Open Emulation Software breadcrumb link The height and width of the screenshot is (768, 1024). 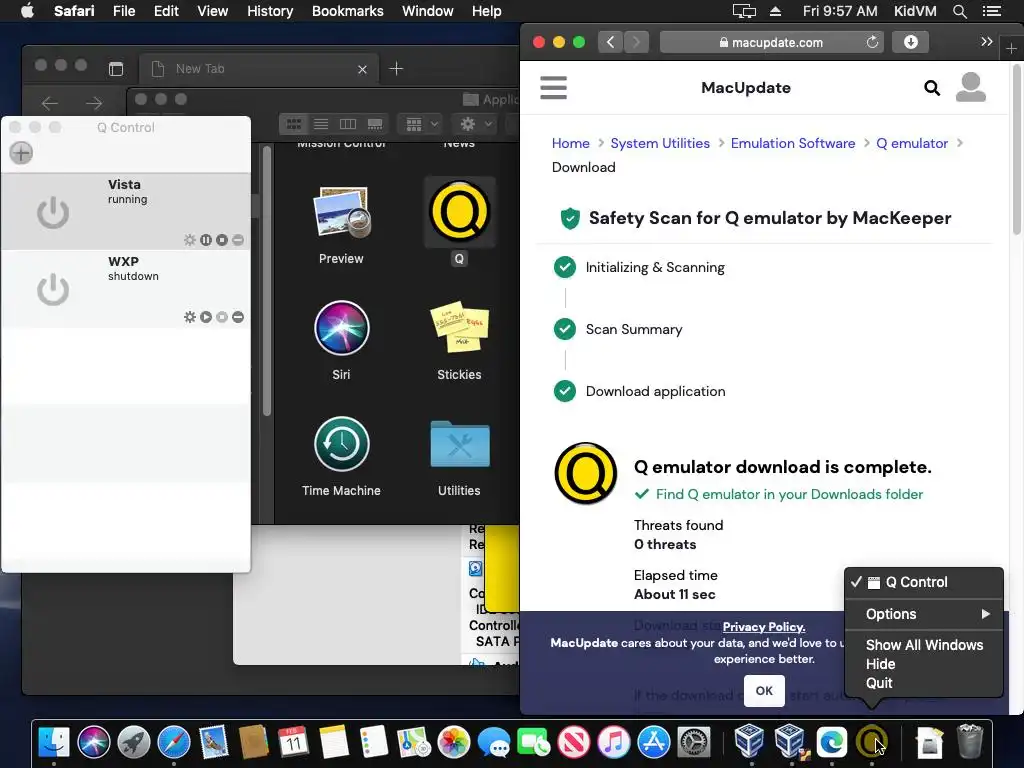[793, 143]
